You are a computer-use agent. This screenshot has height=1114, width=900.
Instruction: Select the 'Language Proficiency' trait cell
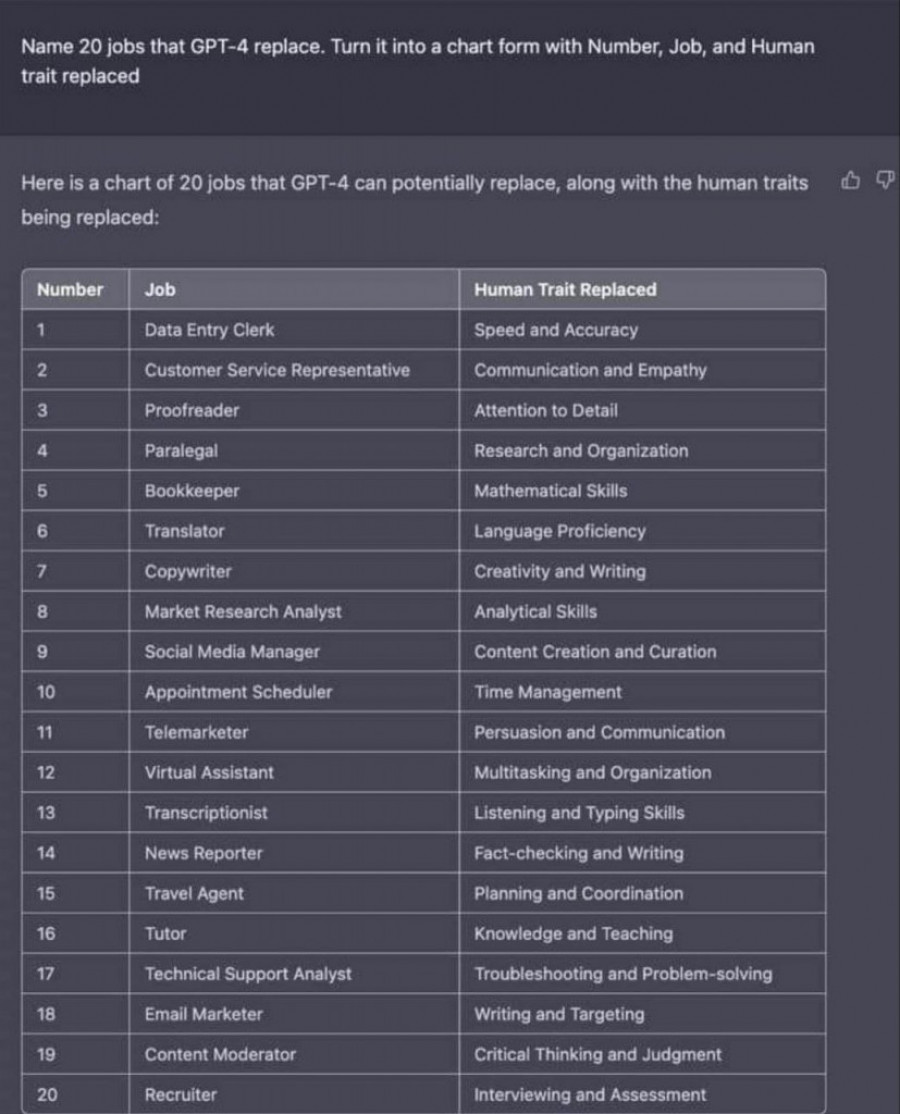560,531
